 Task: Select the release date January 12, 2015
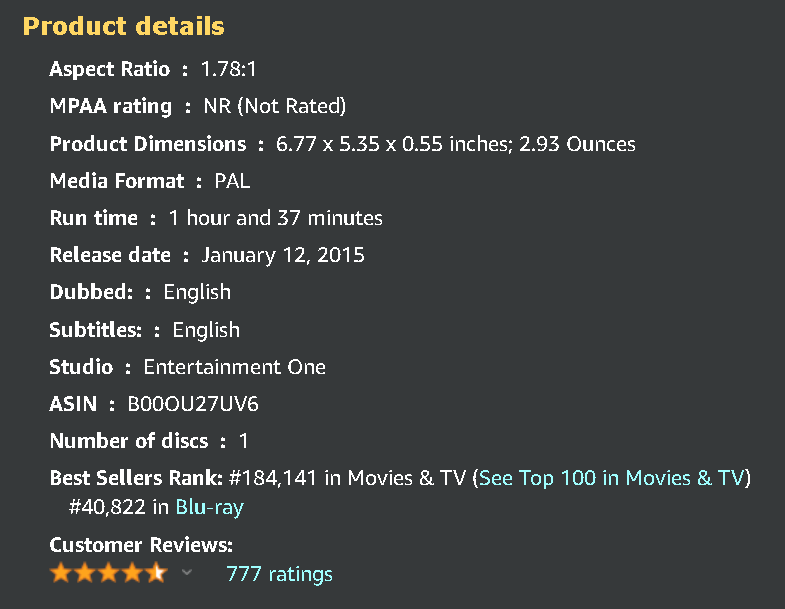283,255
